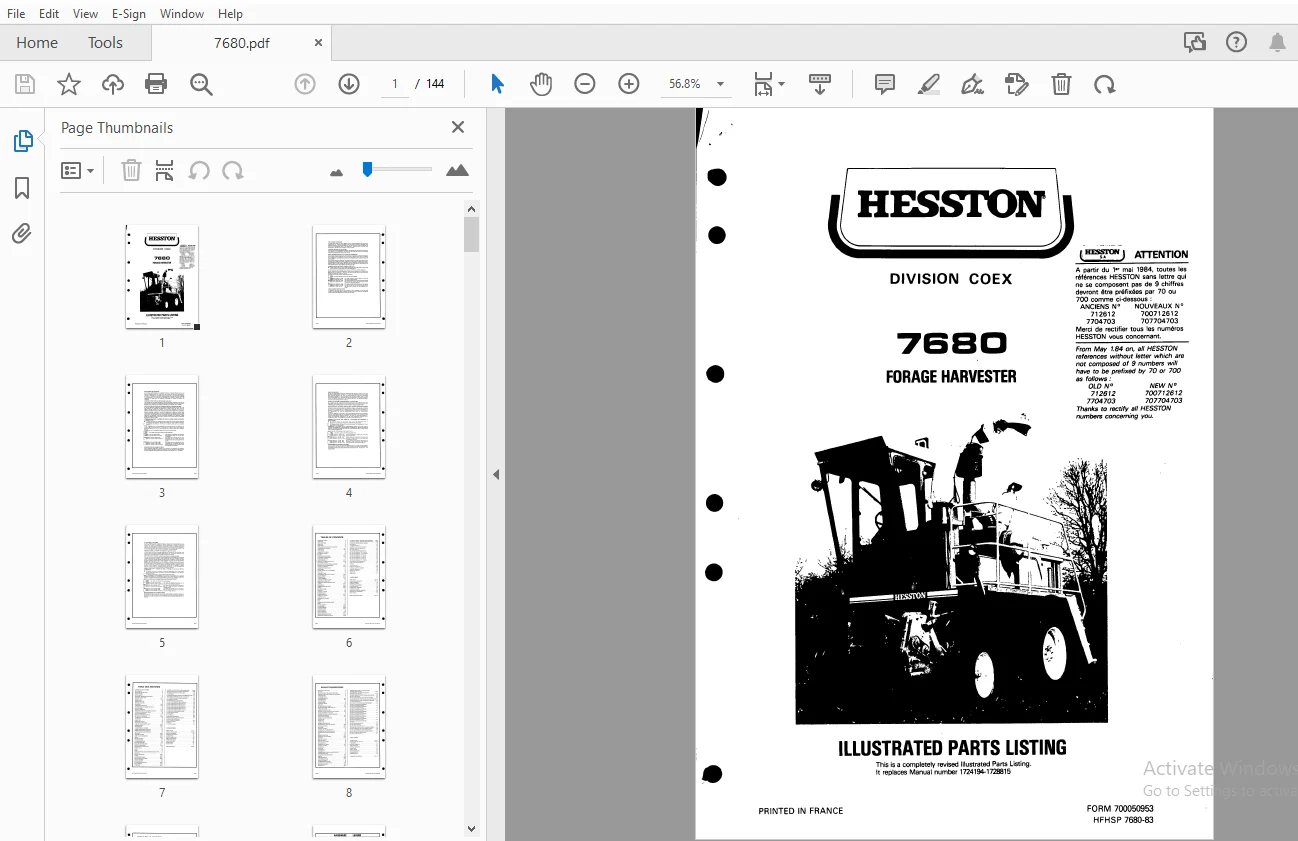This screenshot has width=1298, height=841.
Task: Open the share and review chat icon
Action: pyautogui.click(x=1194, y=42)
